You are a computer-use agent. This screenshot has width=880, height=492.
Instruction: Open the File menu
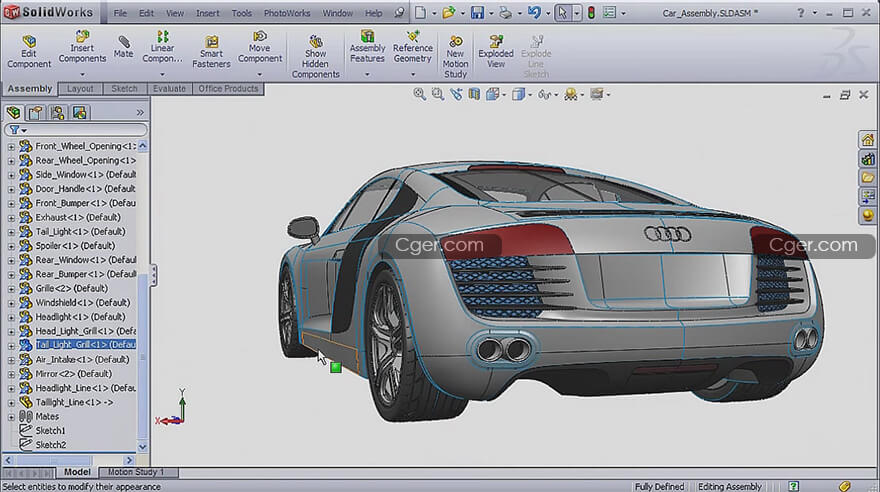pyautogui.click(x=120, y=13)
